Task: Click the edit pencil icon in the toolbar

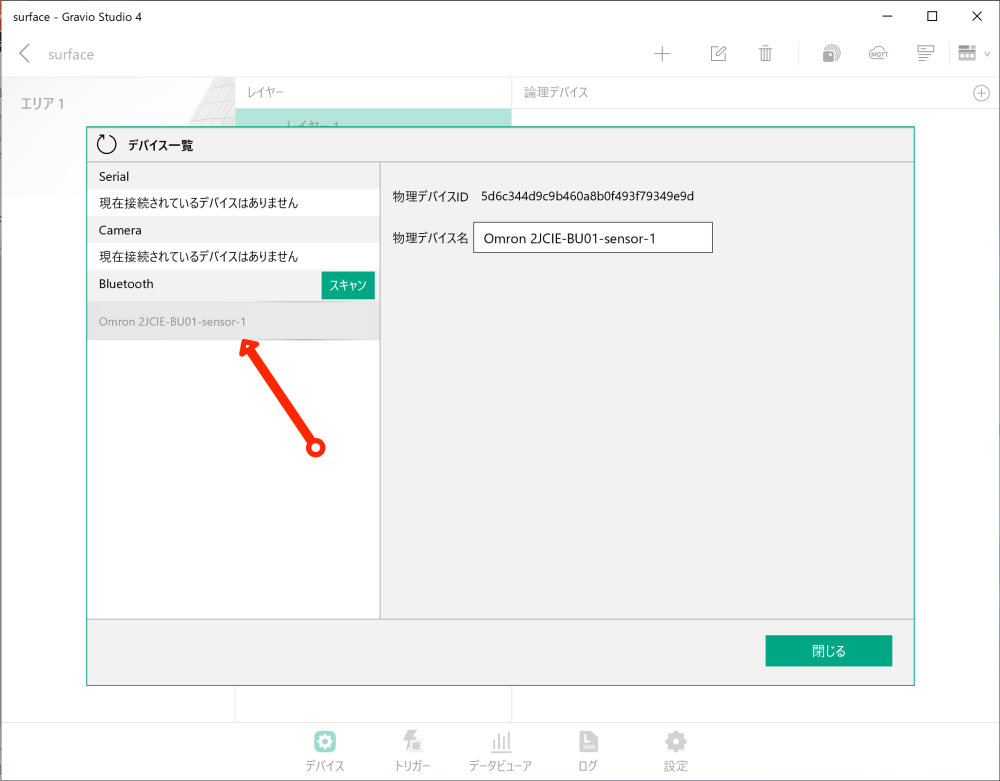Action: [x=718, y=54]
